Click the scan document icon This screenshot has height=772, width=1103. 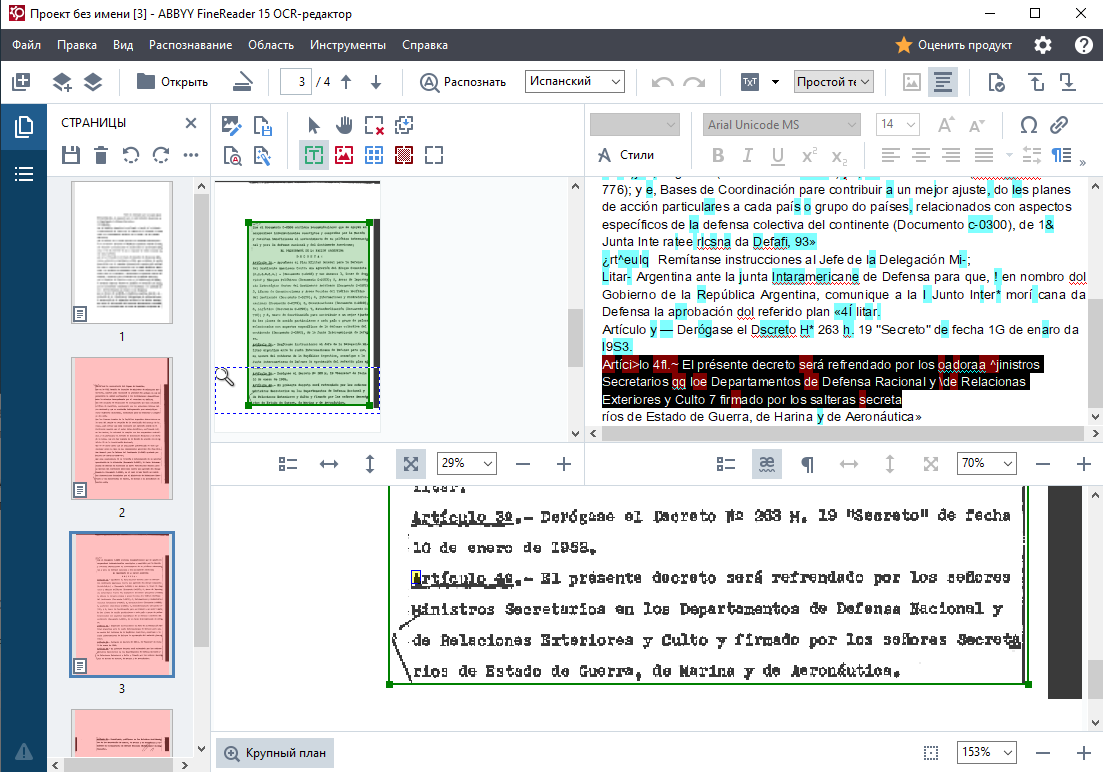point(244,82)
